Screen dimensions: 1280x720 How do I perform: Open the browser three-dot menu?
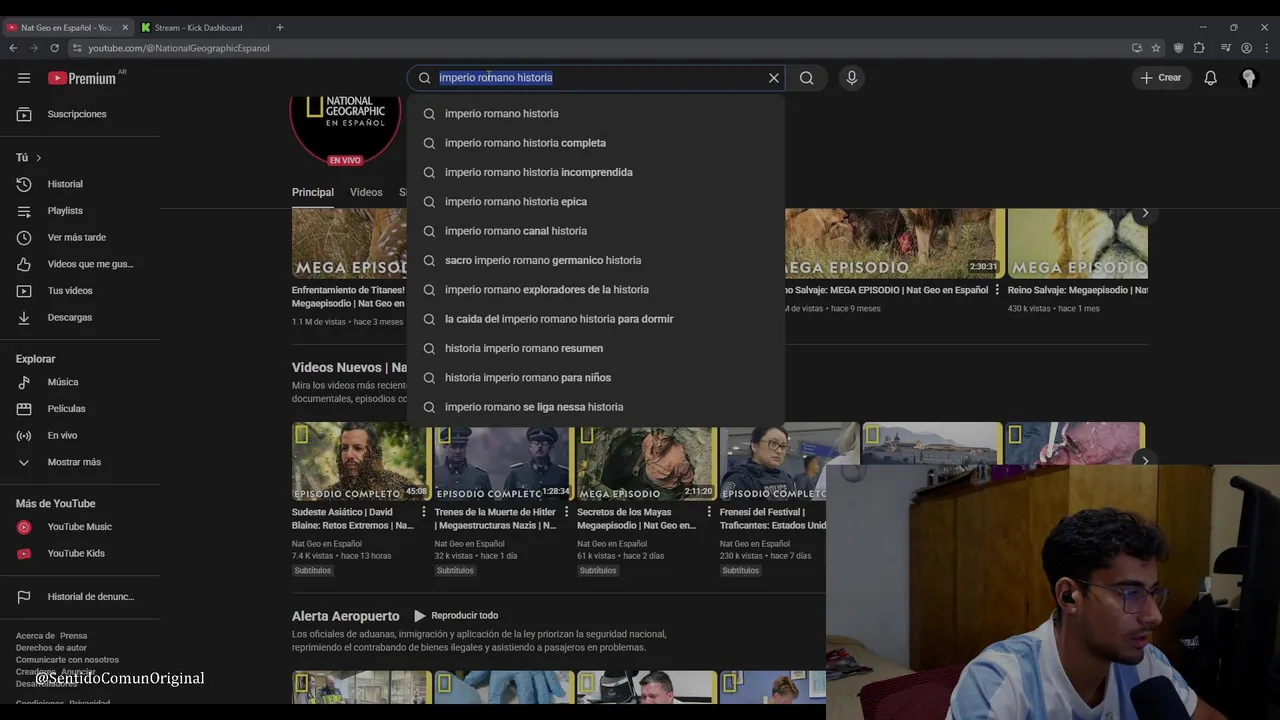click(1266, 48)
